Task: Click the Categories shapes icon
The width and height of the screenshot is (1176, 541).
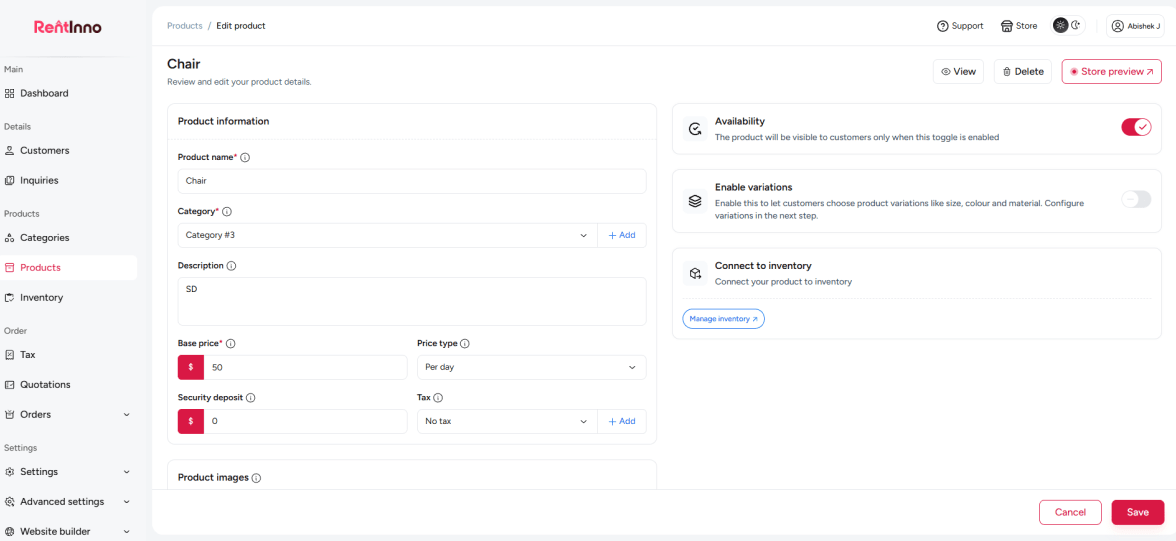Action: tap(10, 238)
